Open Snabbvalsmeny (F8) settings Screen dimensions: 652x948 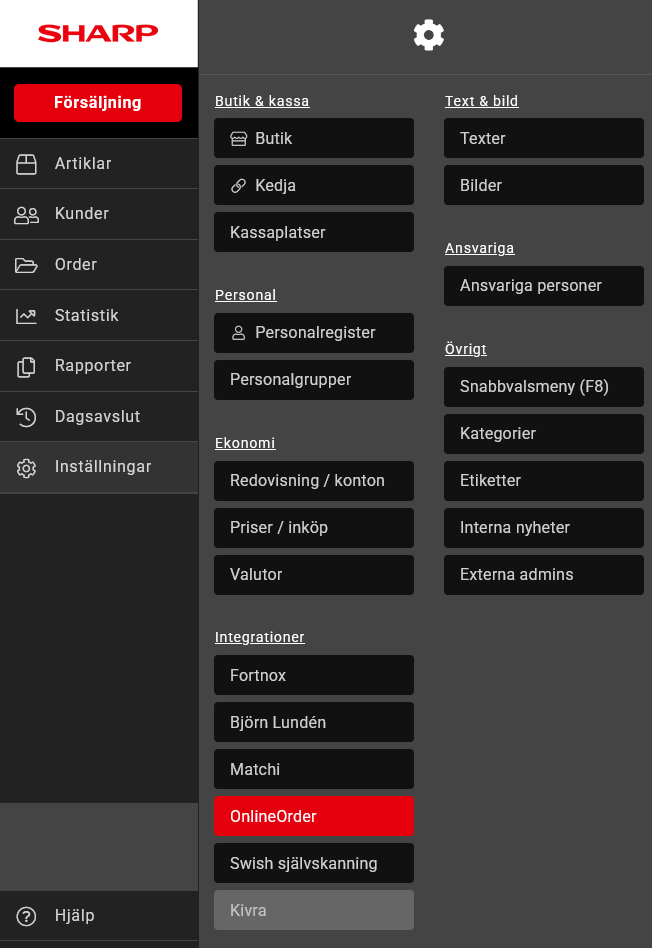543,386
